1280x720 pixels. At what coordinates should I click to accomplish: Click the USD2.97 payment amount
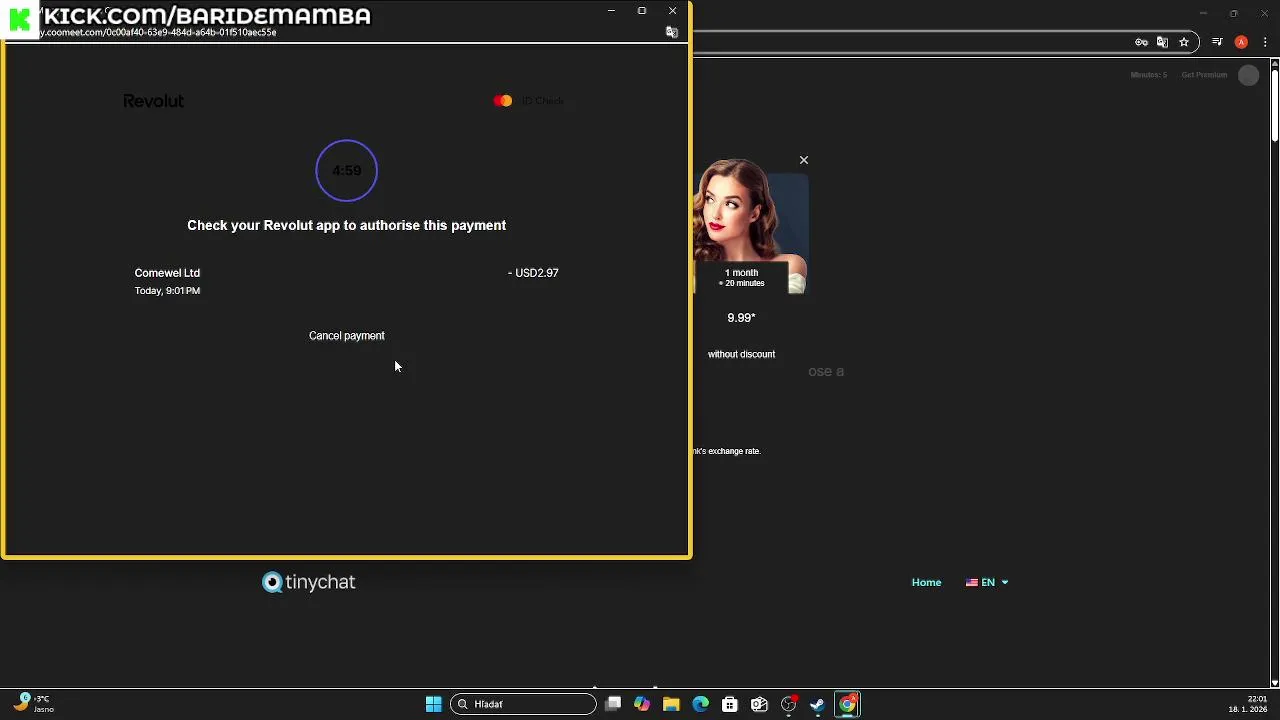point(533,273)
